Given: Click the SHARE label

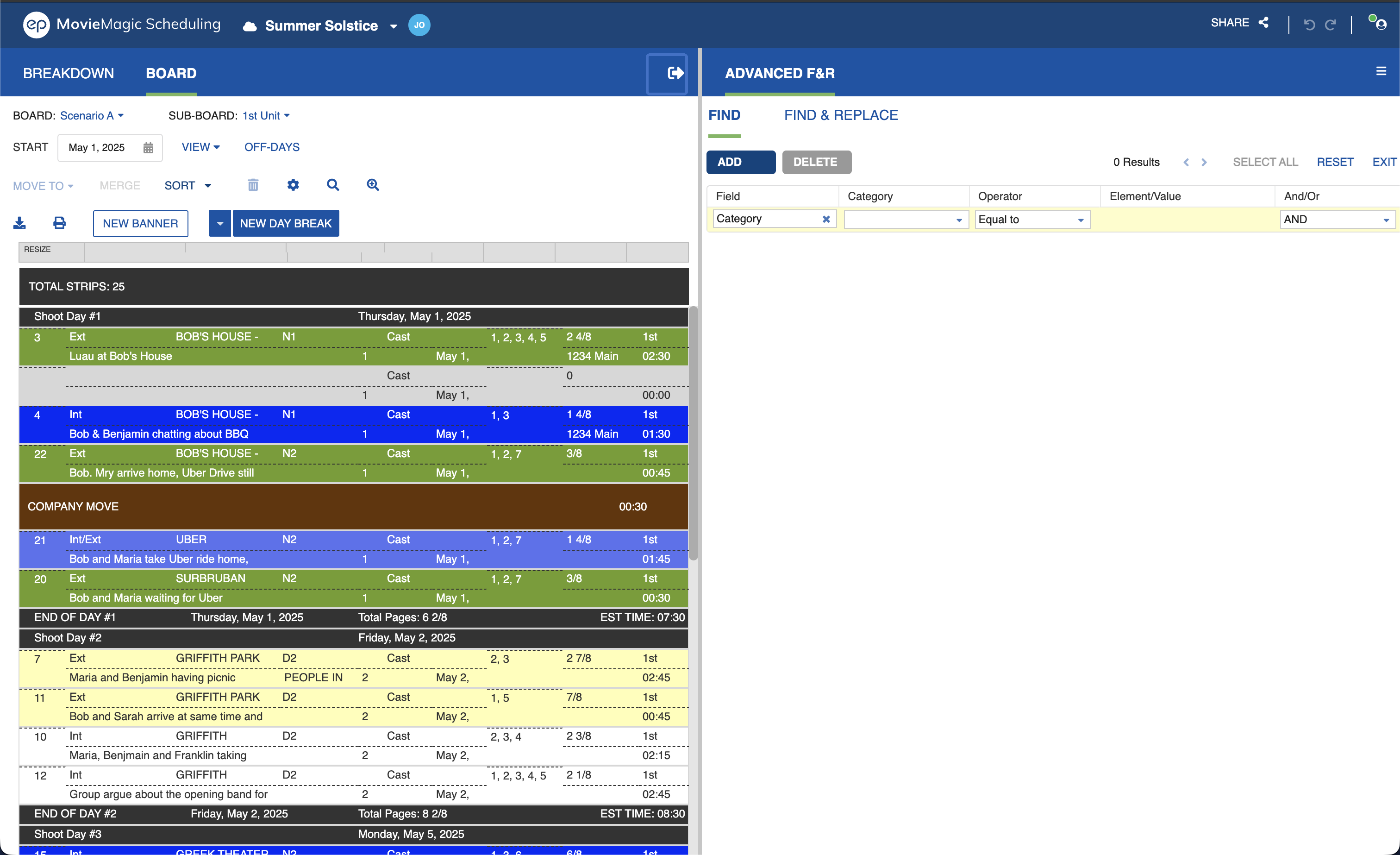Looking at the screenshot, I should tap(1230, 23).
